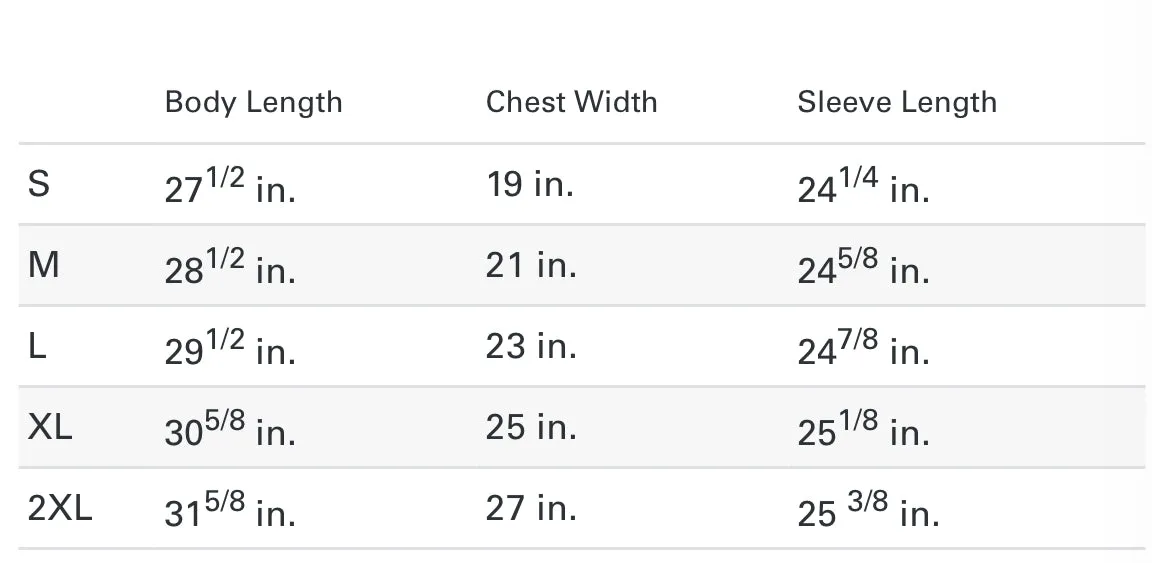
Task: Click the 24 1/4 in. sleeve length cell
Action: pyautogui.click(x=864, y=186)
